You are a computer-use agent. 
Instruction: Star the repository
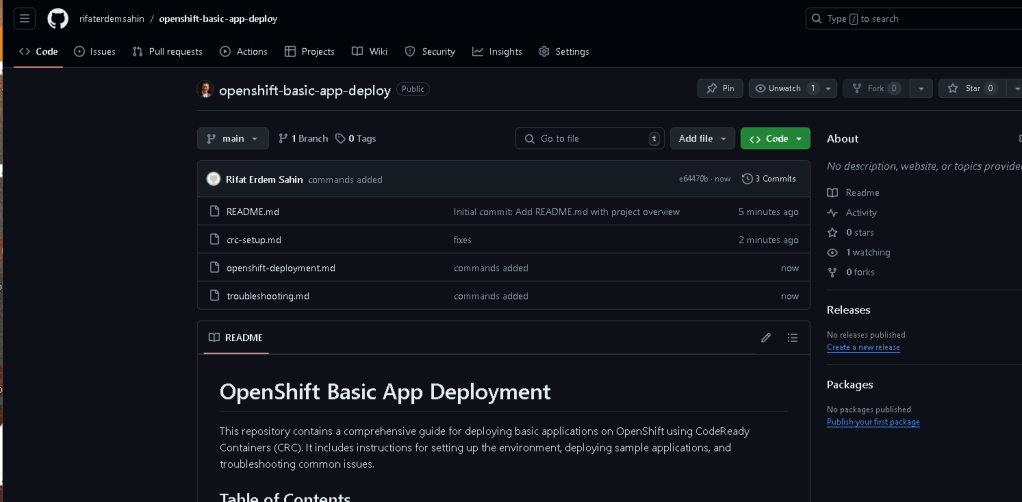[972, 89]
